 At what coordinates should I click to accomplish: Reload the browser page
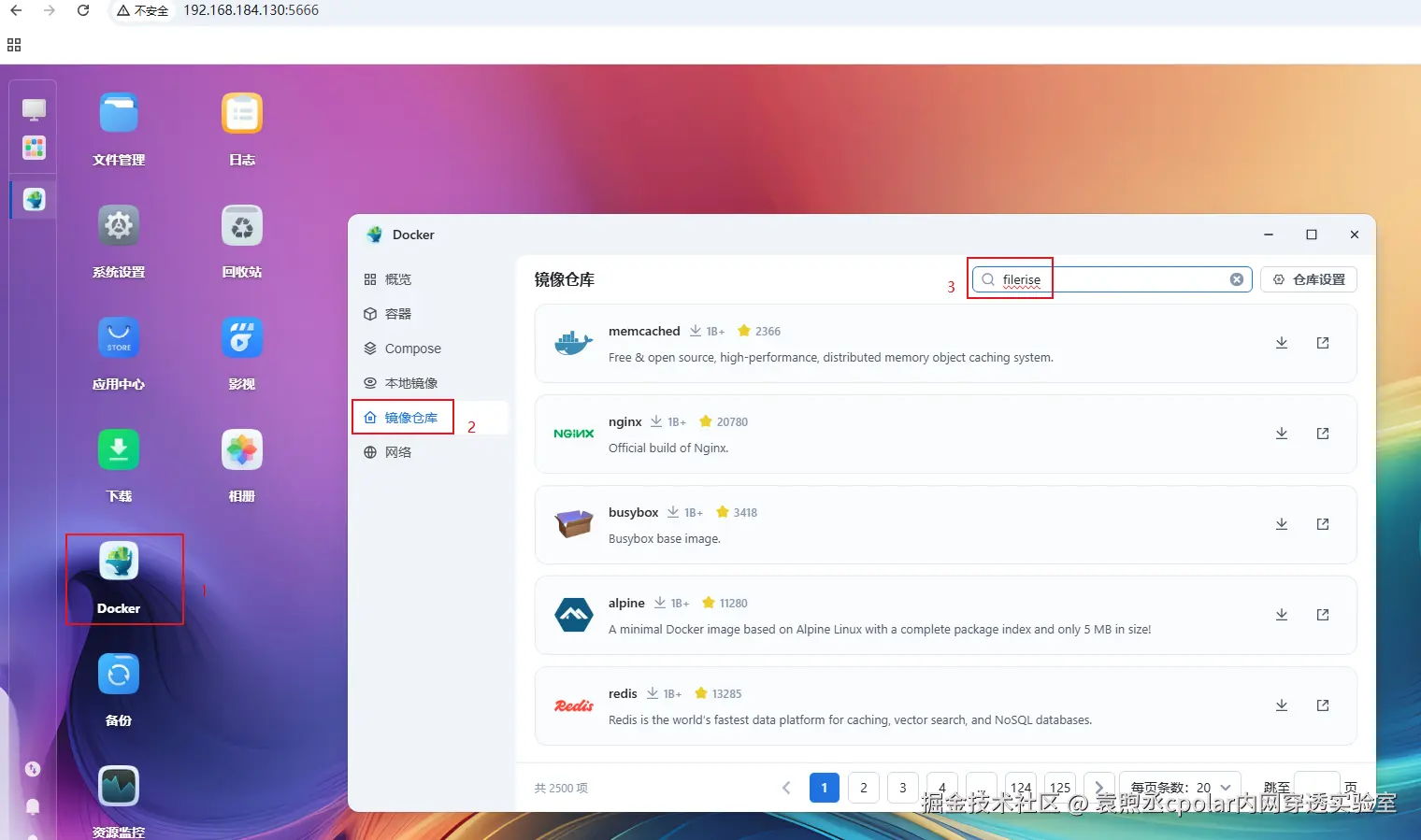click(x=83, y=10)
